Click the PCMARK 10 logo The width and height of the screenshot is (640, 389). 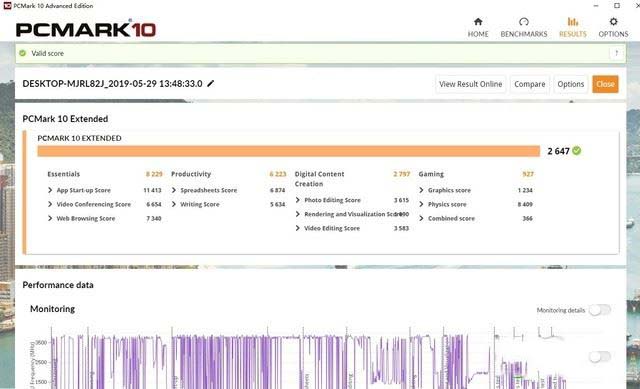coord(86,29)
